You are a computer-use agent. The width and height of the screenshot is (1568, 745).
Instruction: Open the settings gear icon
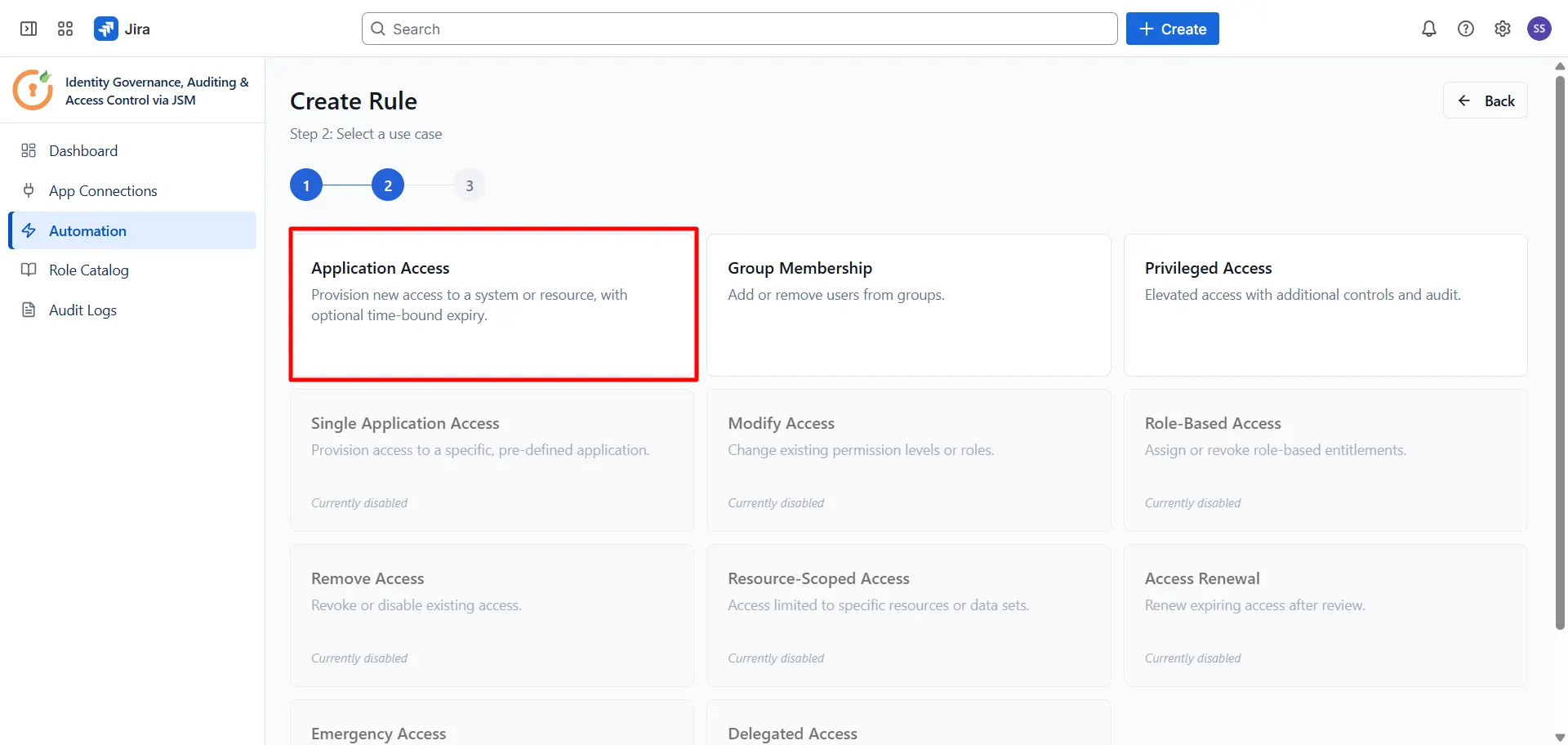coord(1503,29)
